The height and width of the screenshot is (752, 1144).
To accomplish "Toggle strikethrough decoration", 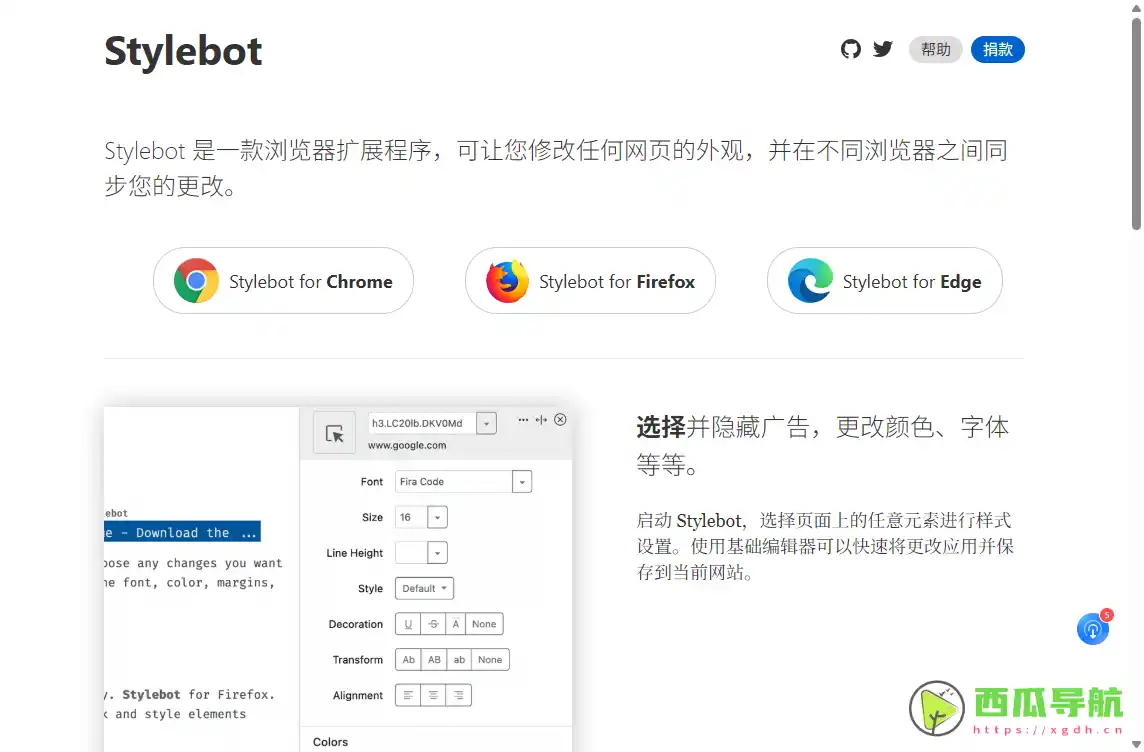I will pos(433,624).
